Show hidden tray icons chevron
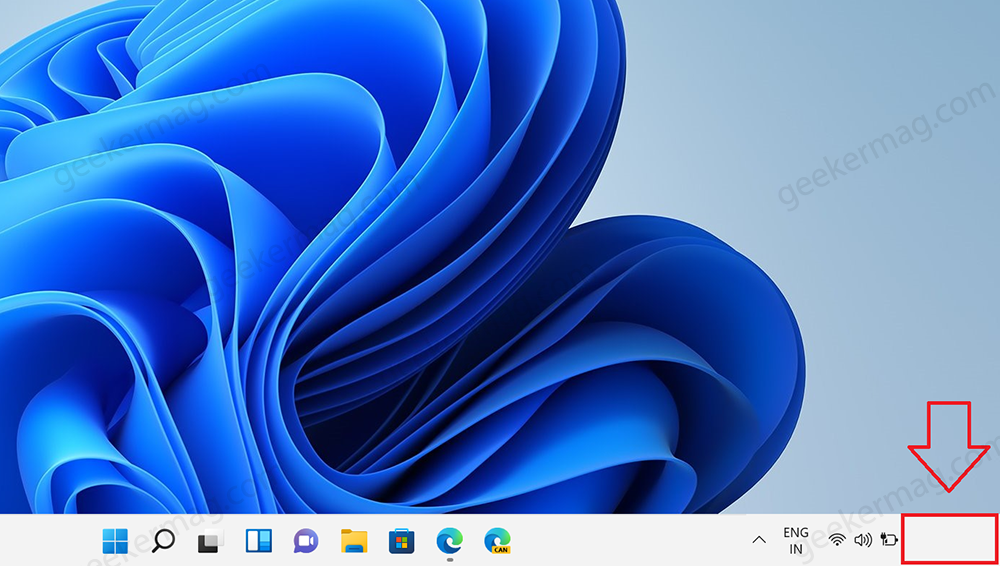This screenshot has height=566, width=1000. pos(759,540)
